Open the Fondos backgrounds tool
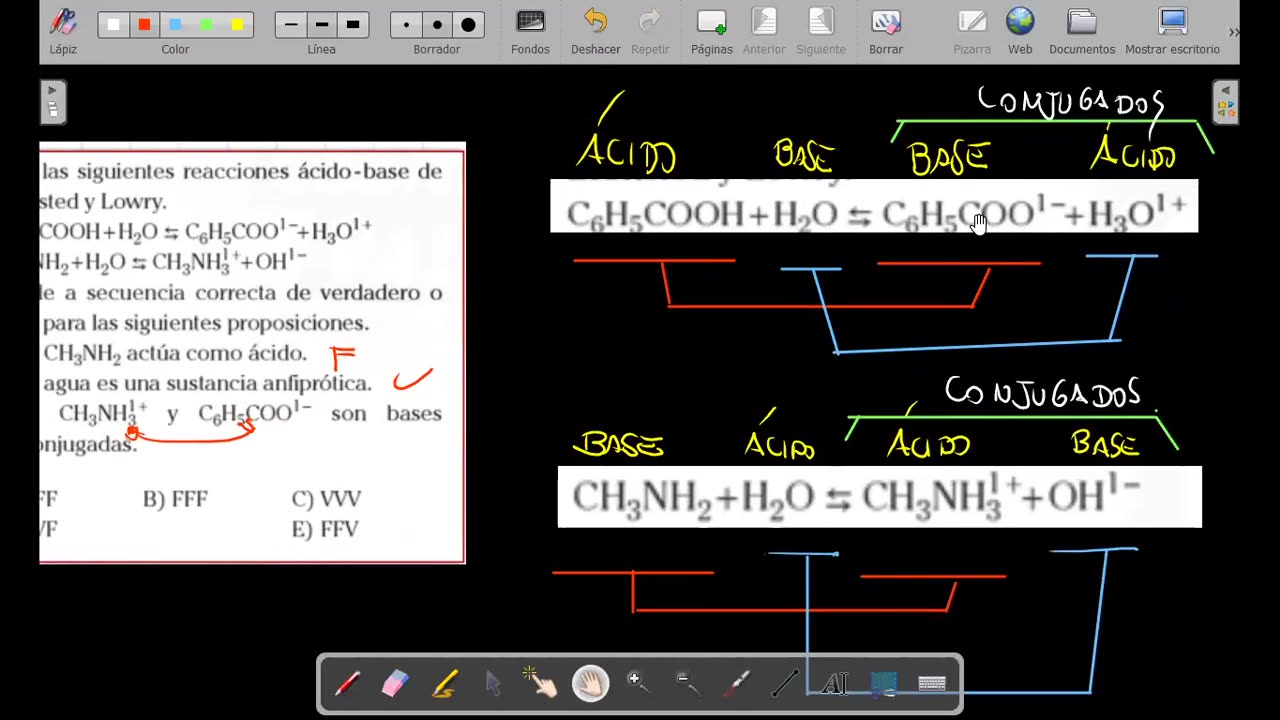 click(530, 31)
